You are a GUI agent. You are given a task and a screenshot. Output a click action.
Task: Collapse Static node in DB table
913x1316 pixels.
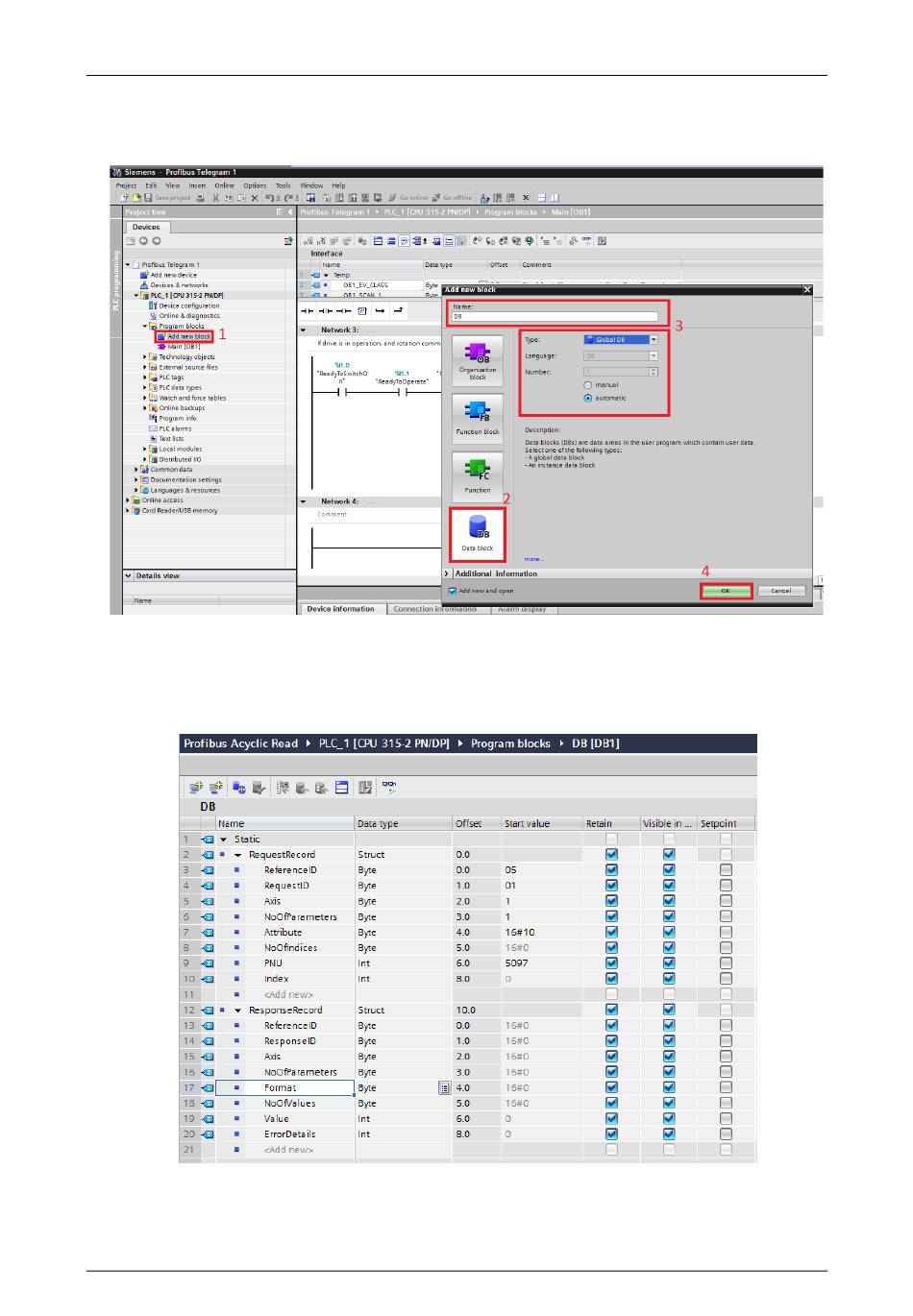click(224, 840)
